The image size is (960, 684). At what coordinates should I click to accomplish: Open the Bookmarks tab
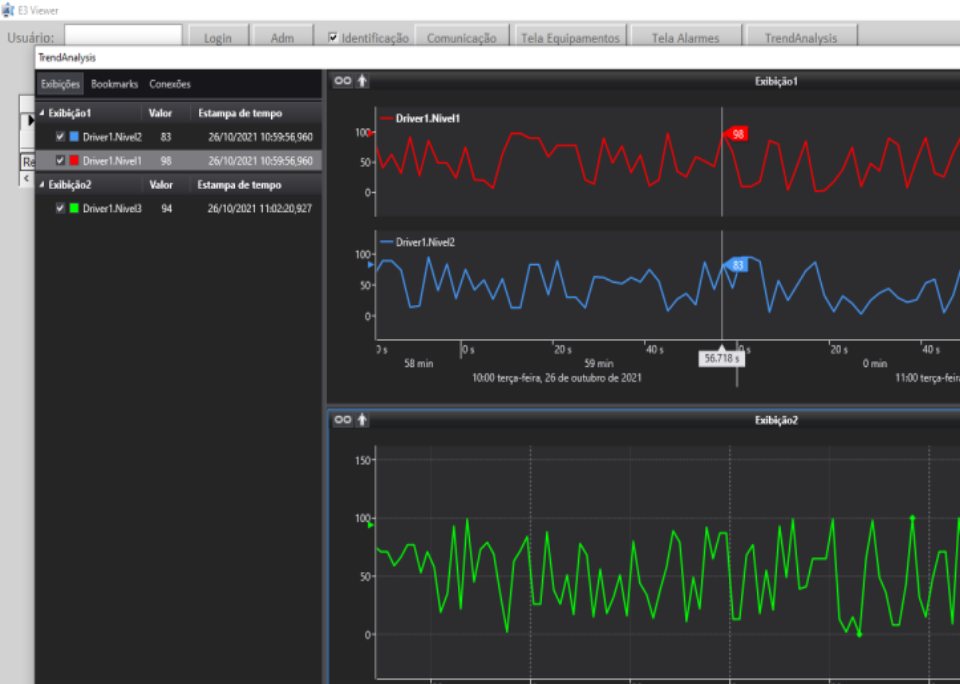[114, 85]
